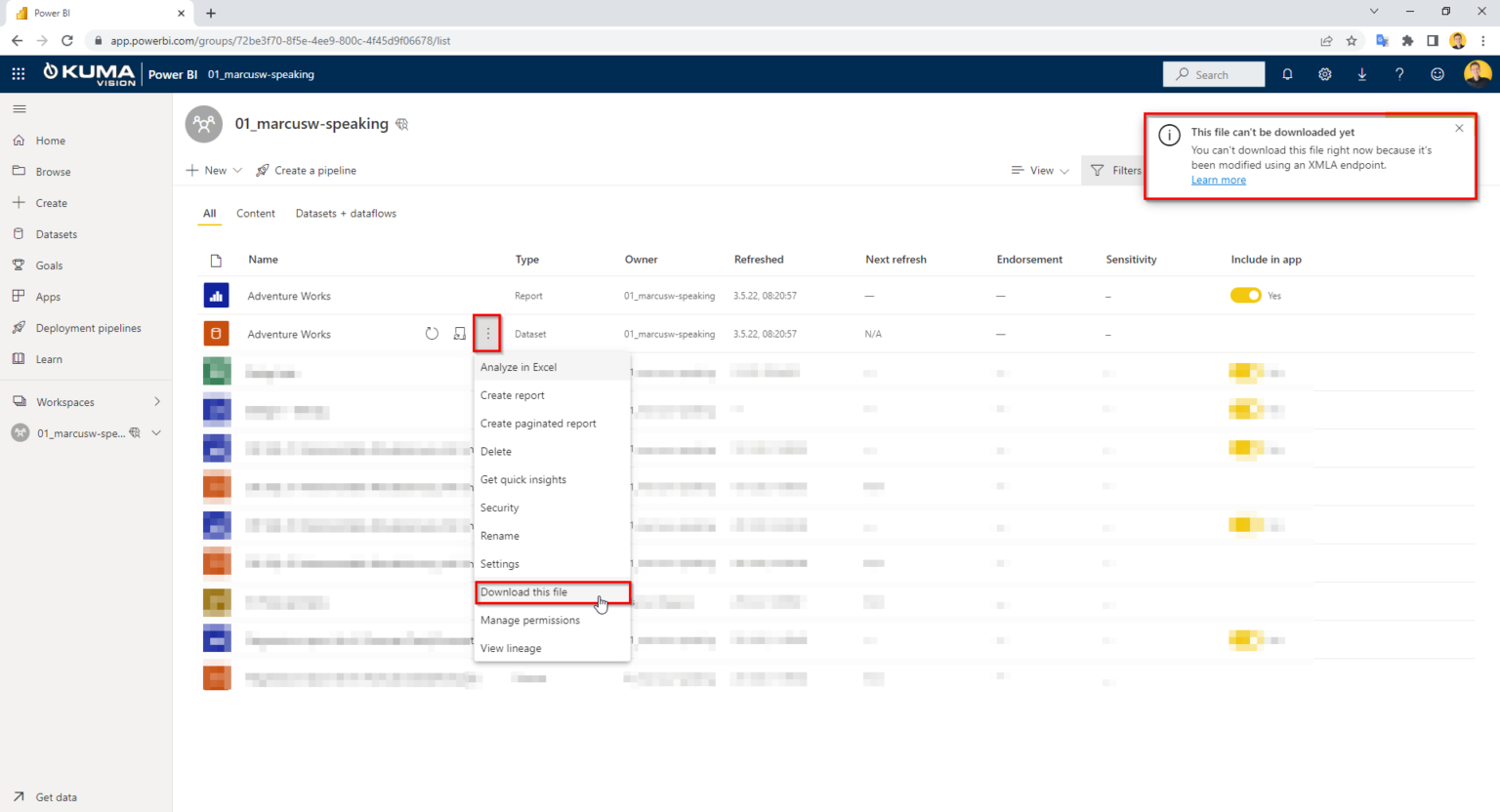1500x812 pixels.
Task: Click the Learn more link in the notification
Action: click(x=1219, y=180)
